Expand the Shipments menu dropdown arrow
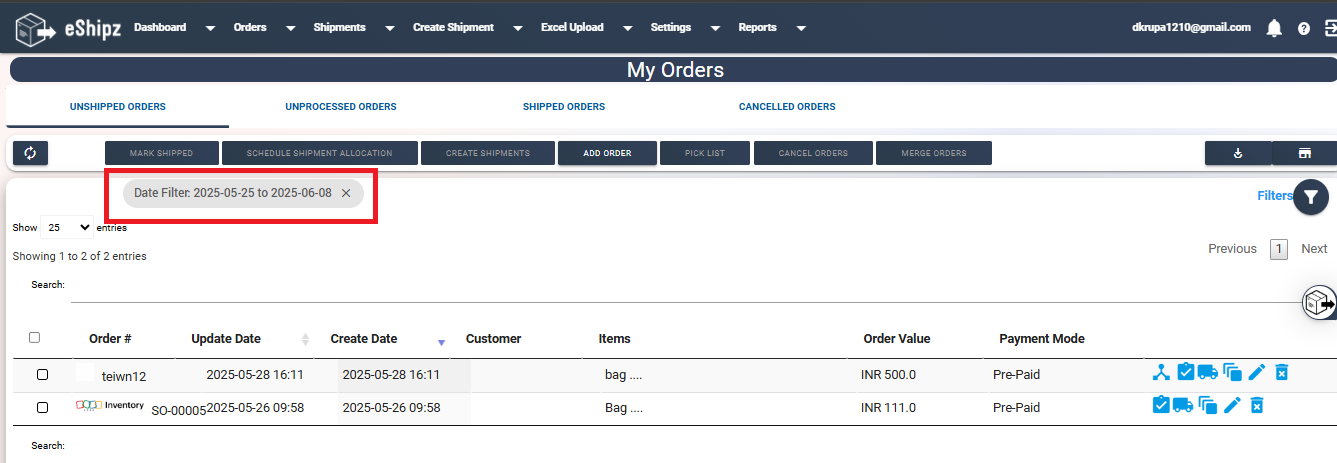The height and width of the screenshot is (463, 1337). (390, 28)
